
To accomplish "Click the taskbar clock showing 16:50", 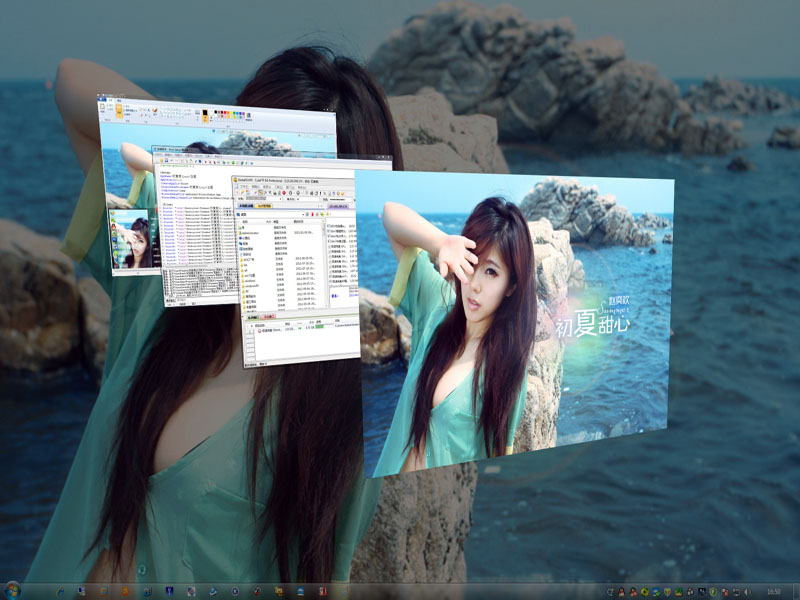I will tap(773, 592).
